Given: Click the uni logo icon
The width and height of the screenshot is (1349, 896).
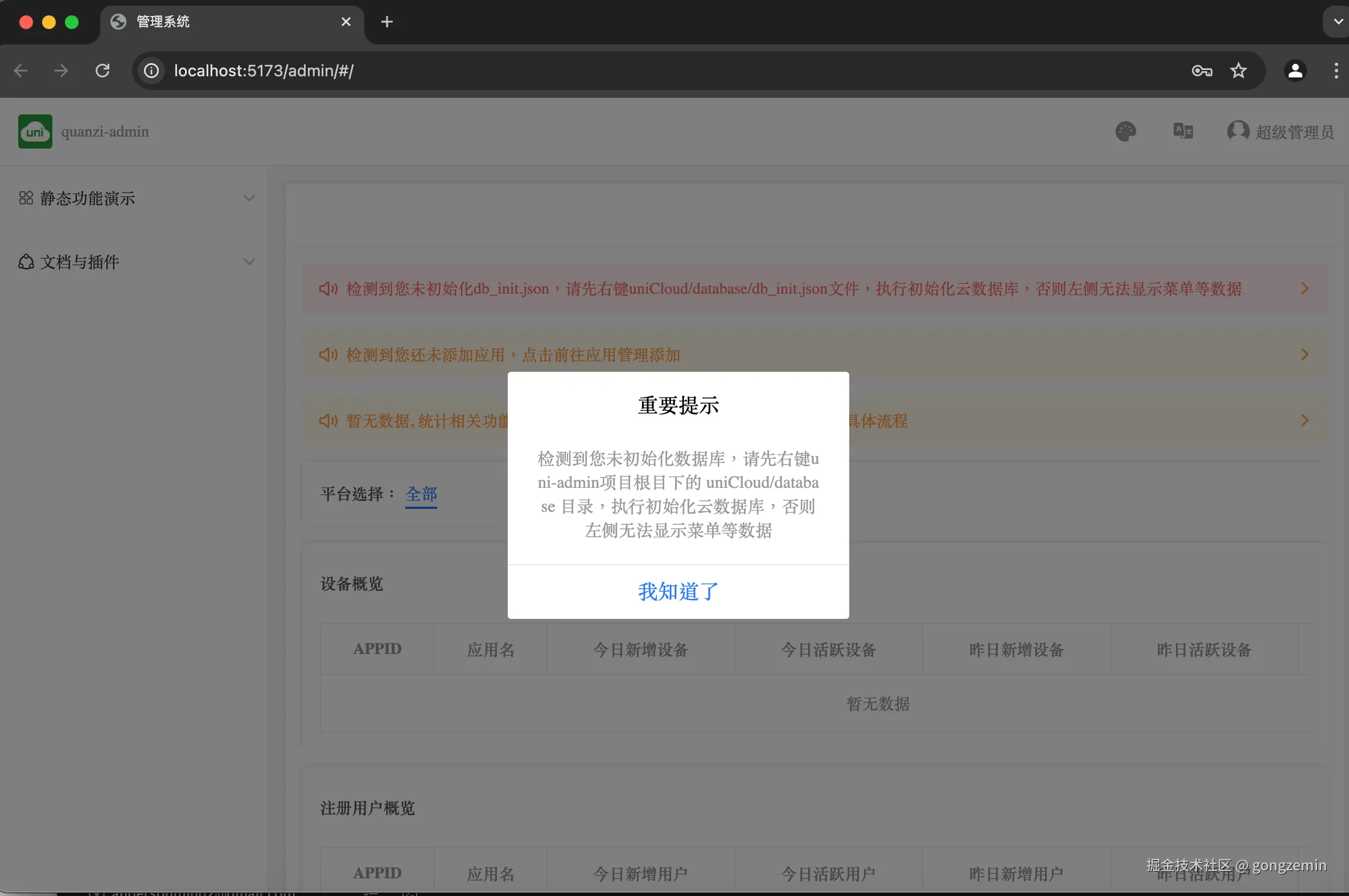Looking at the screenshot, I should [x=35, y=131].
